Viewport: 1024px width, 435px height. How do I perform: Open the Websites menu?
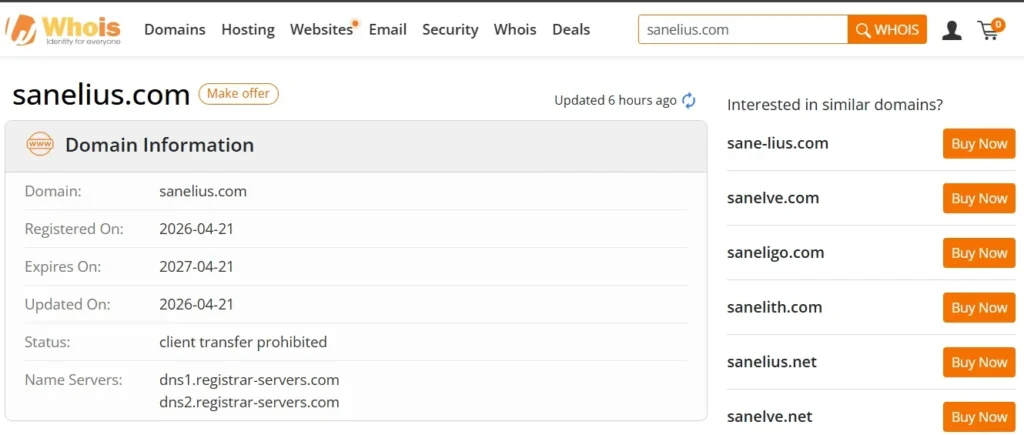pyautogui.click(x=321, y=29)
